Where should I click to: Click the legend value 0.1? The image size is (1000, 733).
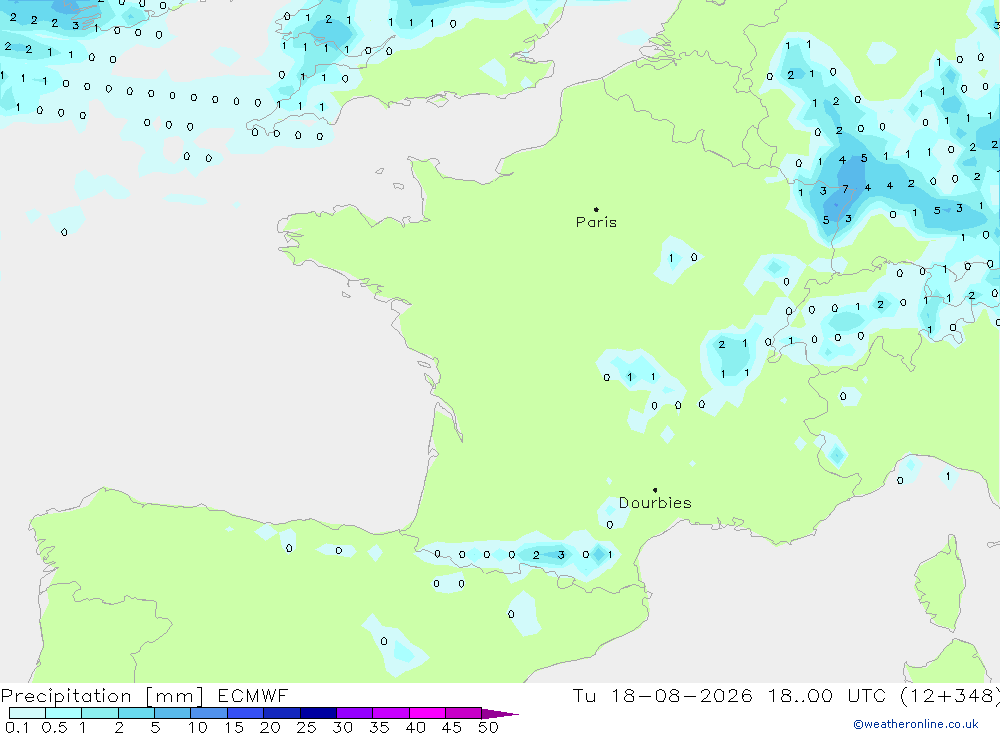tap(17, 727)
